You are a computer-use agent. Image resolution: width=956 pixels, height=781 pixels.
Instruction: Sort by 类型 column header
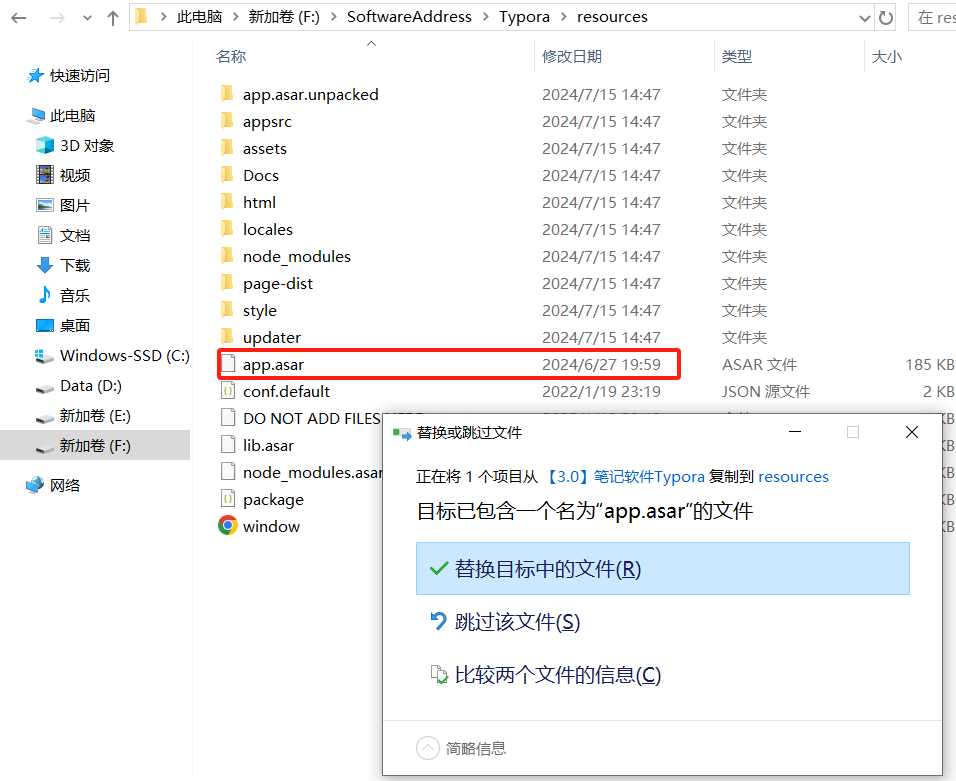coord(737,57)
